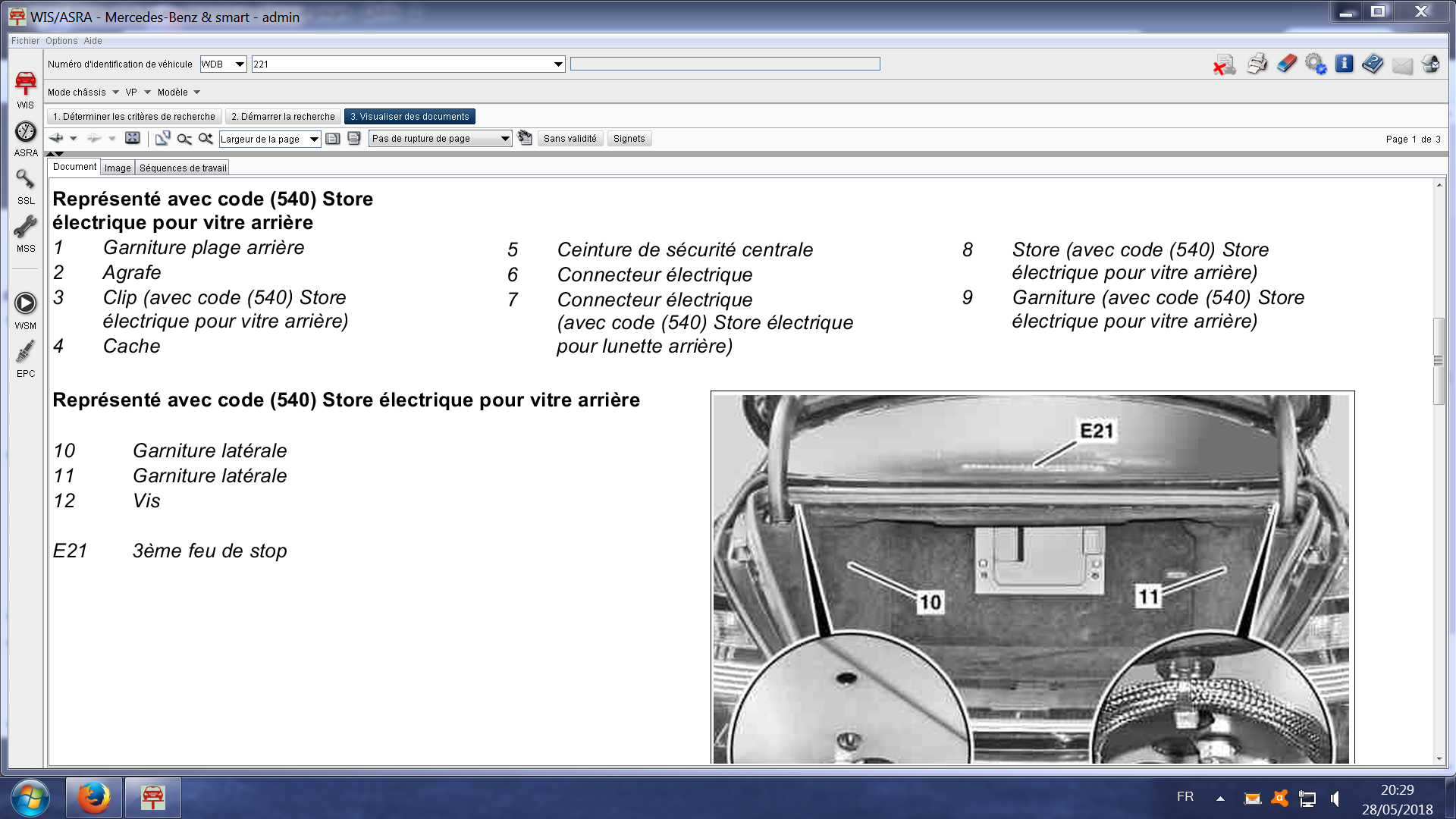Zoom in the document

point(206,139)
